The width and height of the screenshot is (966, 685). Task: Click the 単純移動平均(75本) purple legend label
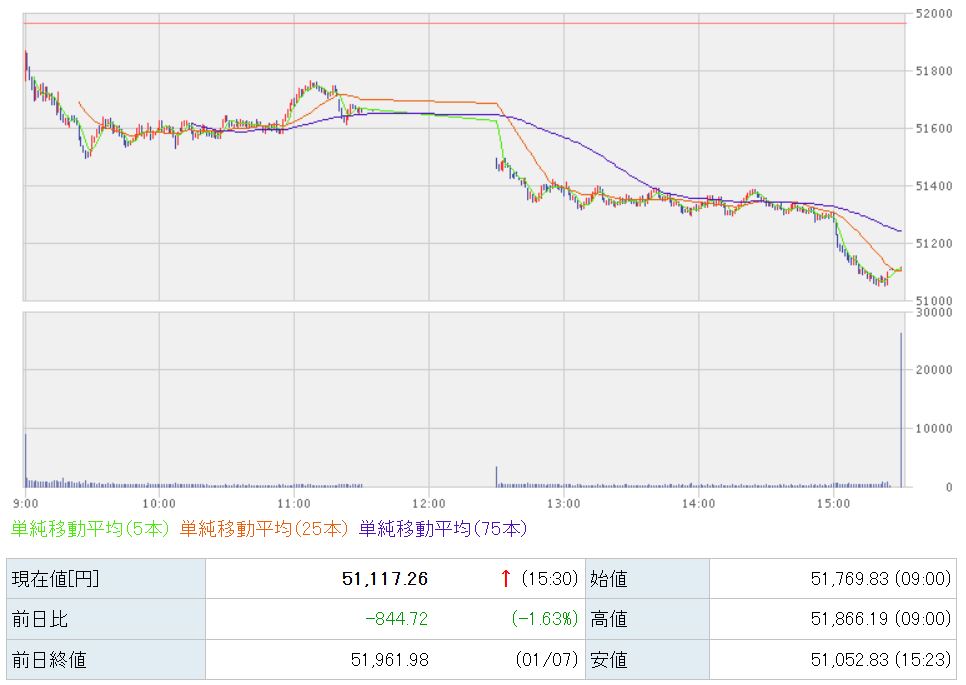tap(442, 528)
